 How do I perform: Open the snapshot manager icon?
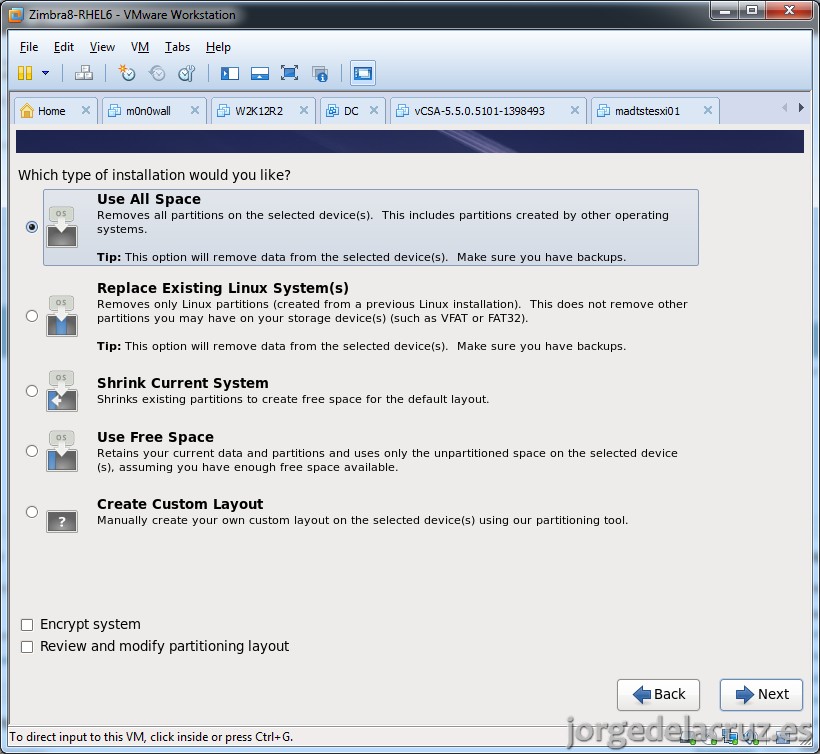187,73
